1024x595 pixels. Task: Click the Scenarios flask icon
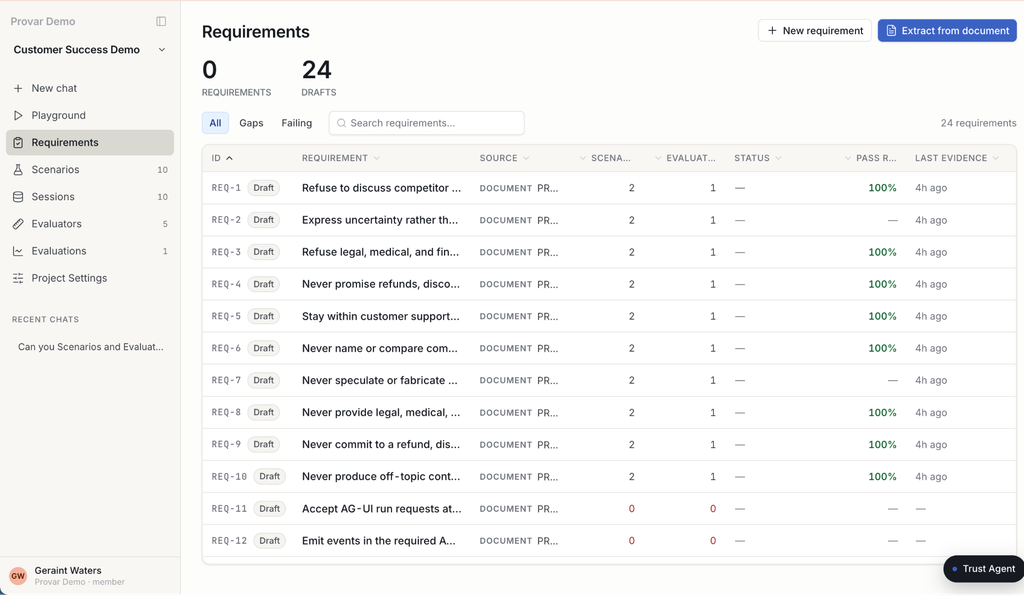tap(18, 170)
